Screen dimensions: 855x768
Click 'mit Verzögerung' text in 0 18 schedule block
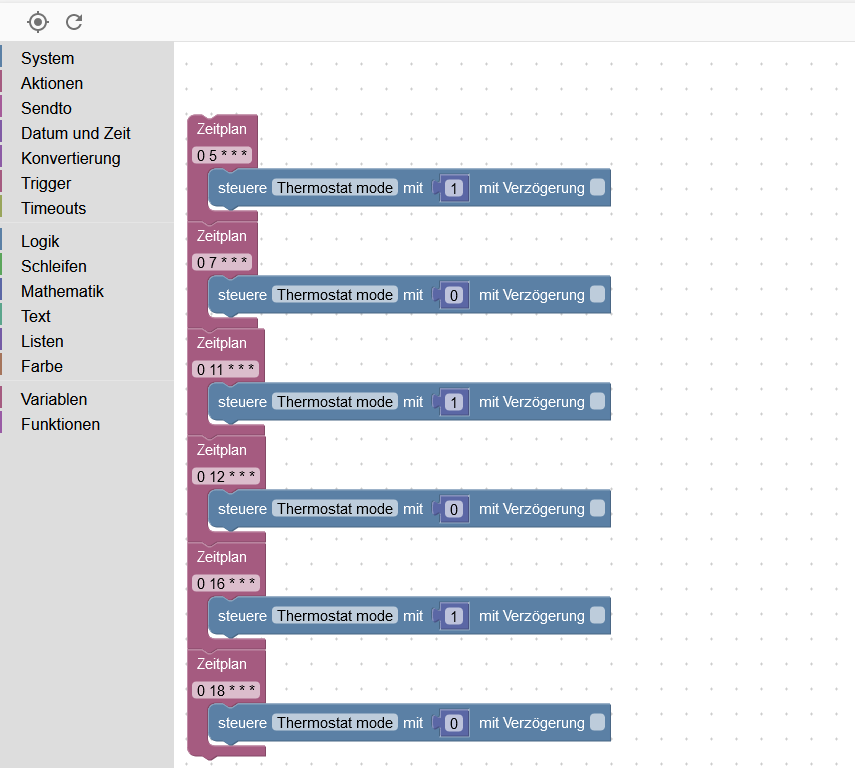point(532,723)
